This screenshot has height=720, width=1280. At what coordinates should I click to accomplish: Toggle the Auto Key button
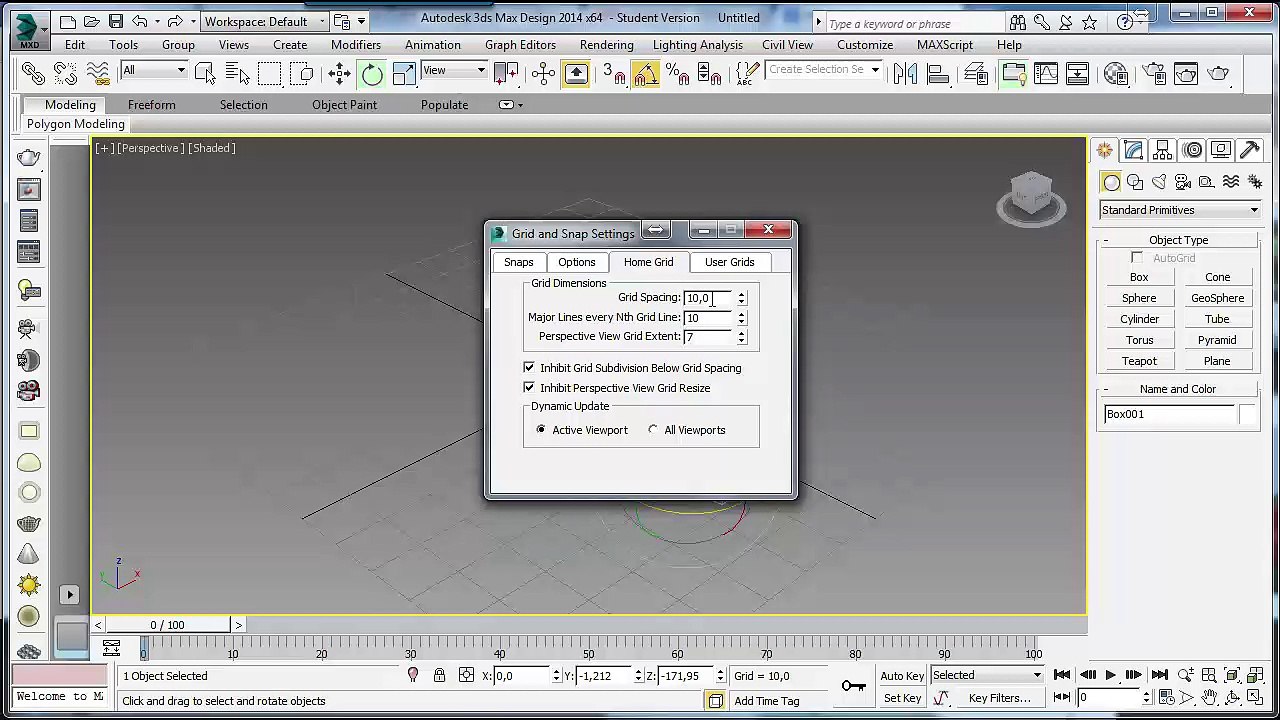coord(902,676)
